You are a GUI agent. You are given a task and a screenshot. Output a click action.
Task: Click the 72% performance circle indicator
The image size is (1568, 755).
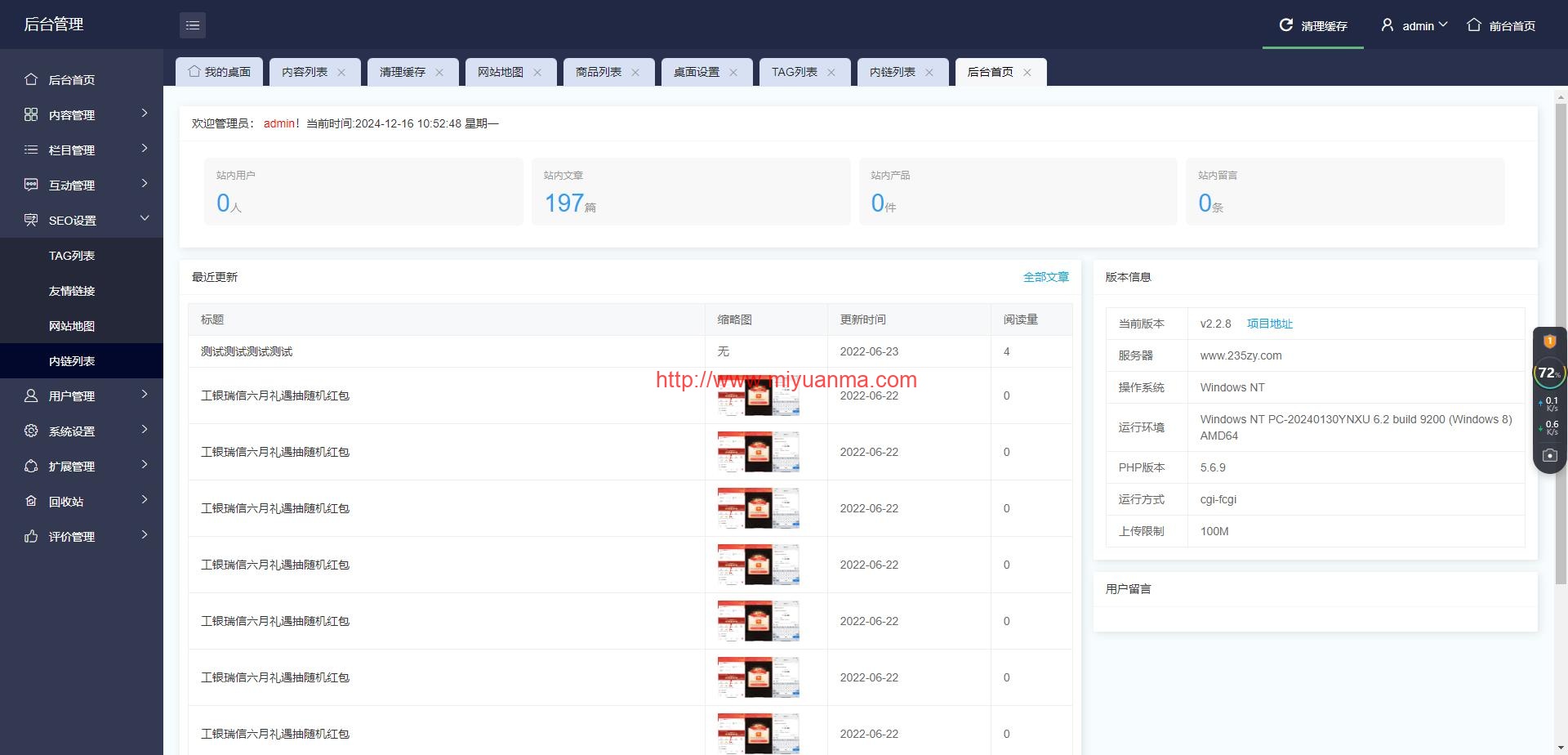tap(1548, 373)
